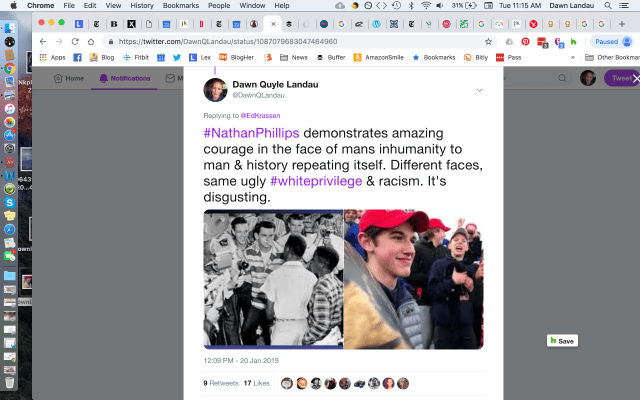Click the Pinterest extension icon
Image resolution: width=640 pixels, height=400 pixels.
point(525,42)
